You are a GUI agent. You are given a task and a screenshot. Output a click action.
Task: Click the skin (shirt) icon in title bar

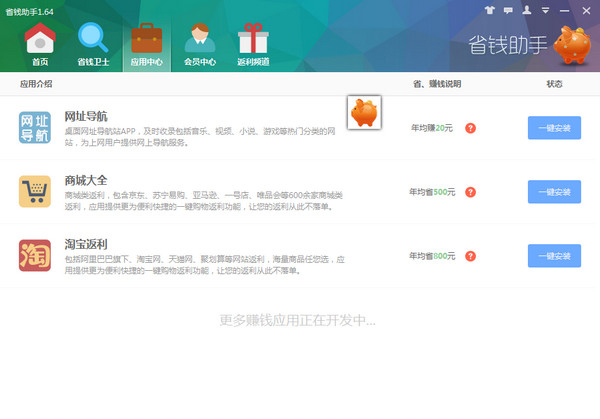click(489, 10)
